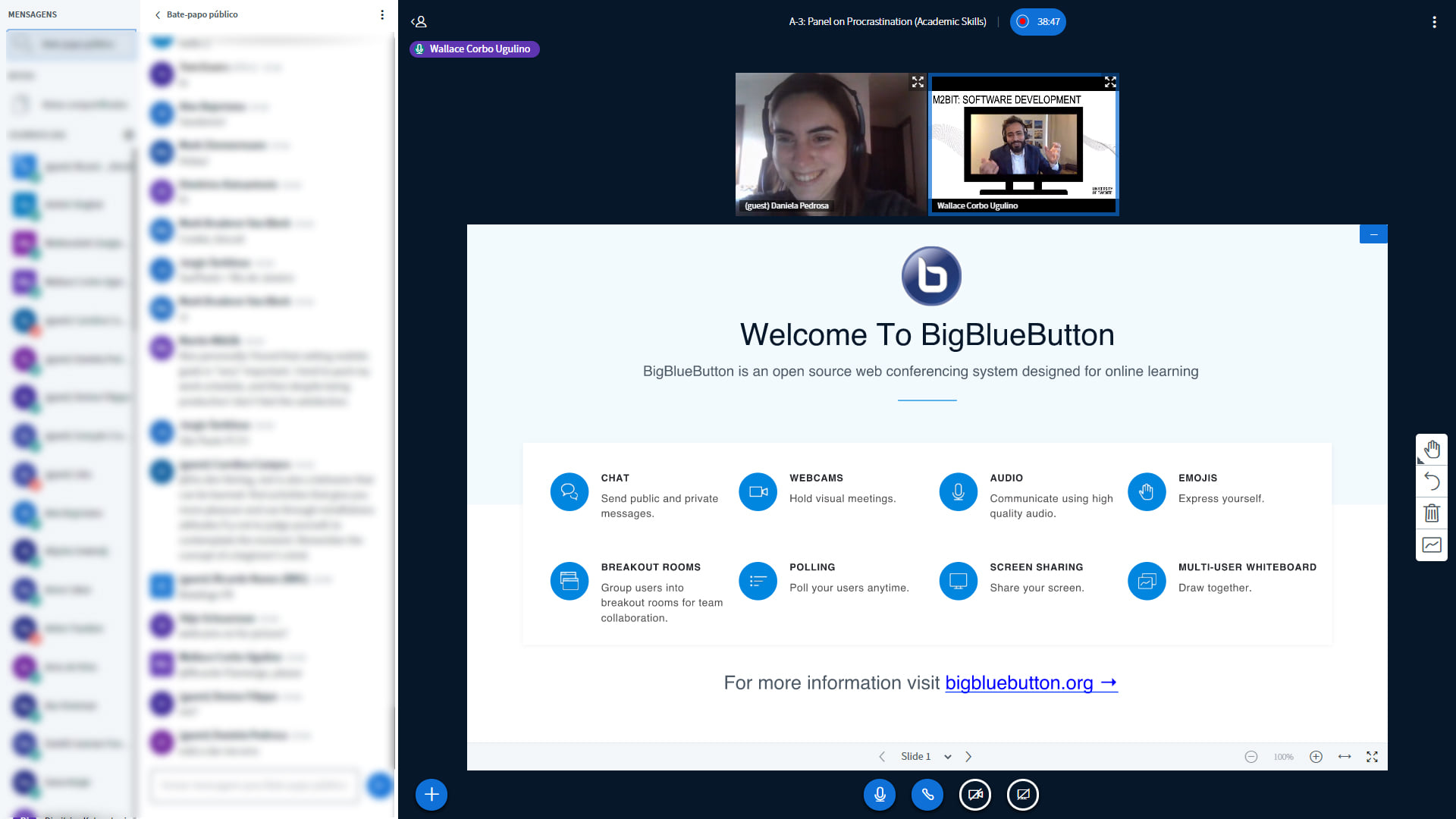Make the presentation fullscreen
Viewport: 1456px width, 819px height.
click(1372, 757)
